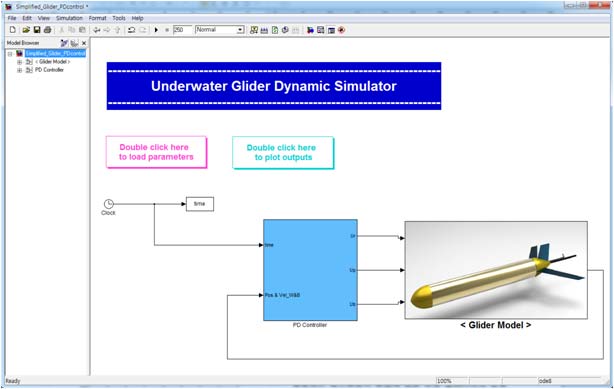This screenshot has width=614, height=389.
Task: Print the model using the printer icon
Action: pos(47,30)
